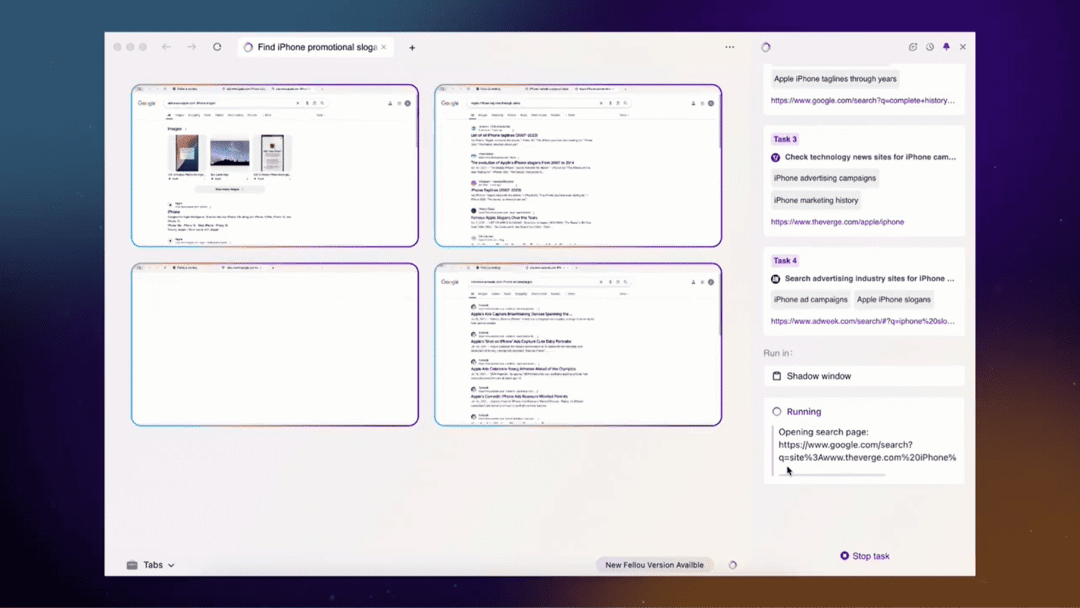
Task: Open task history with the clock icon
Action: (x=930, y=47)
